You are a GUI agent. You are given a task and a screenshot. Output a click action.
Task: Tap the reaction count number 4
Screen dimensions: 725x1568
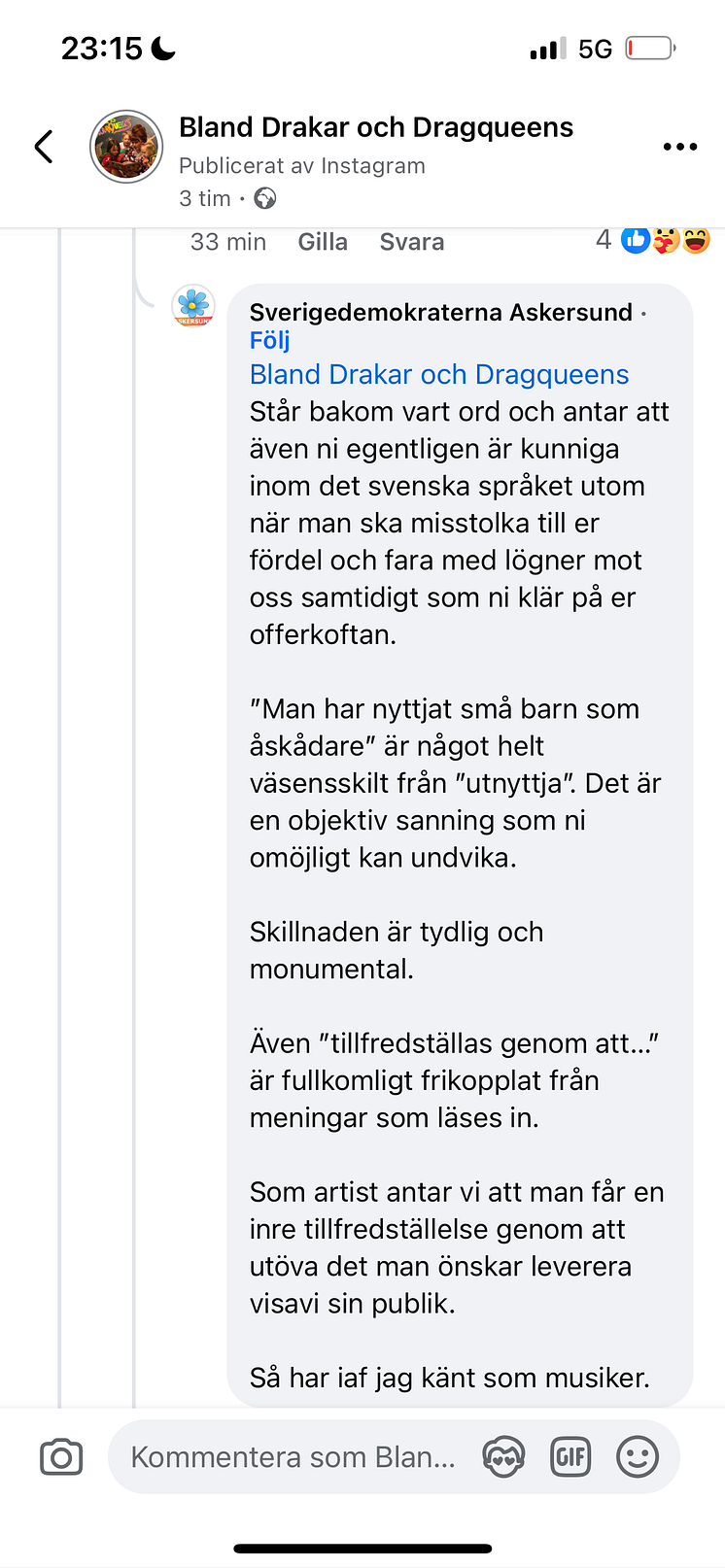coord(604,240)
